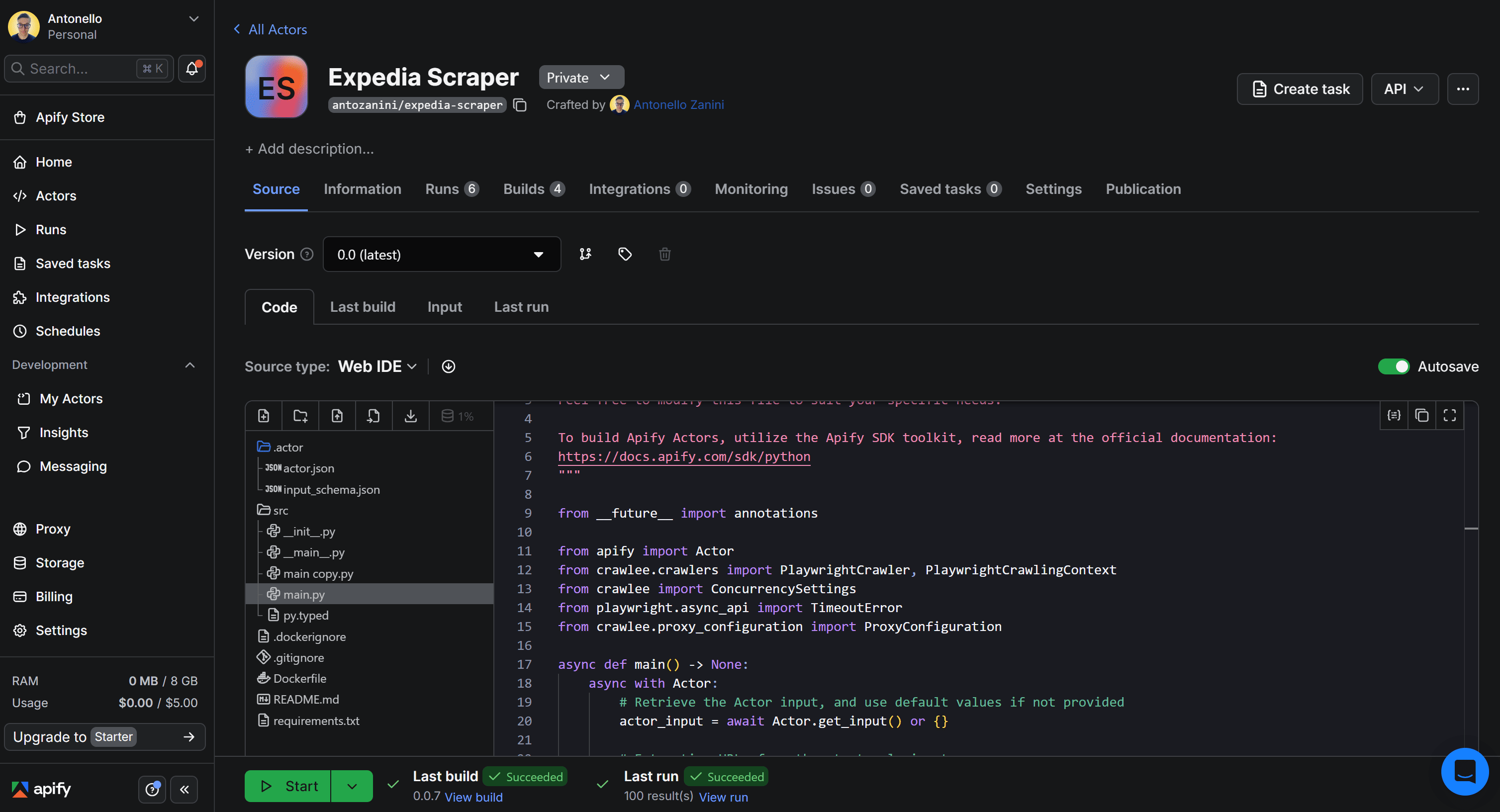
Task: Copy the editor code with the copy icon
Action: (1421, 415)
